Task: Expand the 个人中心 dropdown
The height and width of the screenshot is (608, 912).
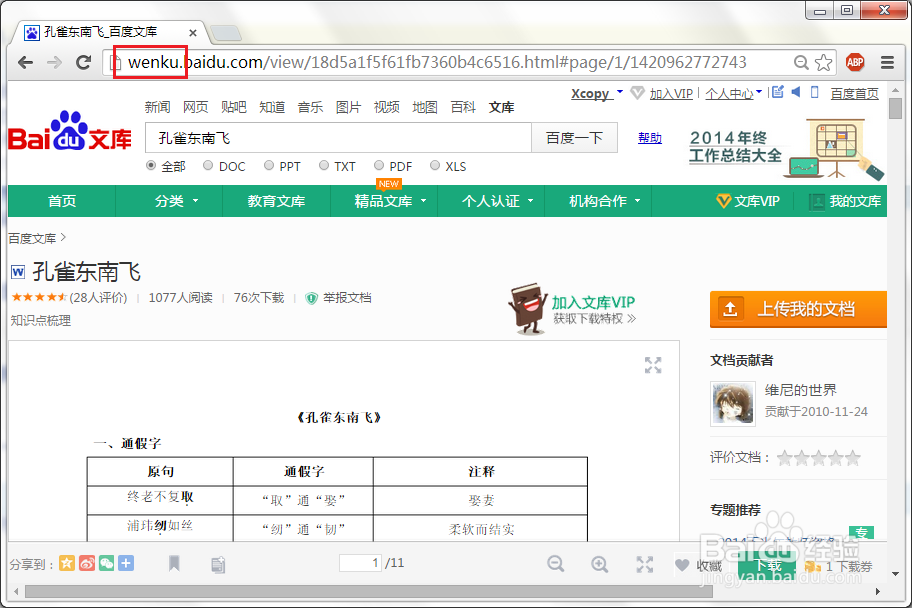Action: 759,92
